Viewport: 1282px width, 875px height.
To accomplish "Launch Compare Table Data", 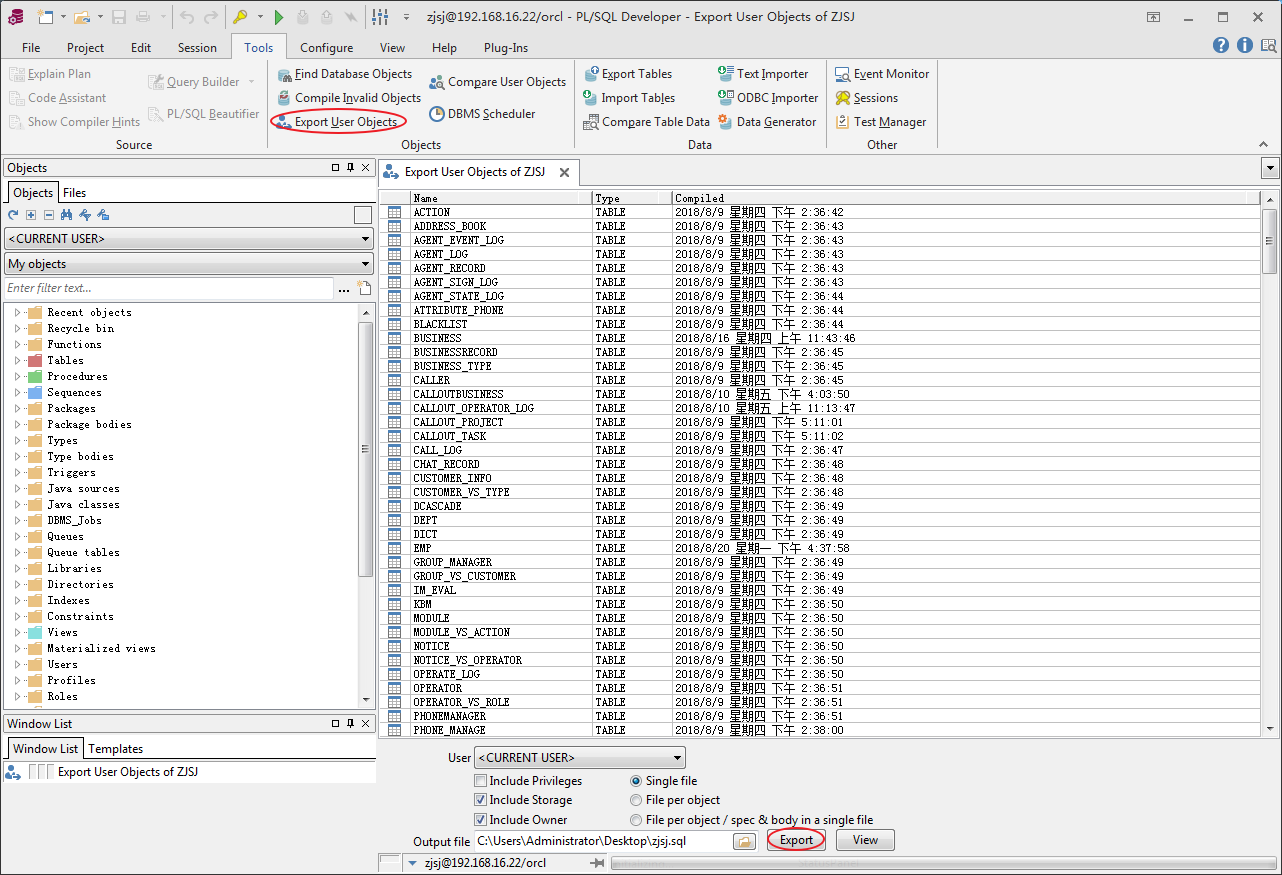I will 646,122.
